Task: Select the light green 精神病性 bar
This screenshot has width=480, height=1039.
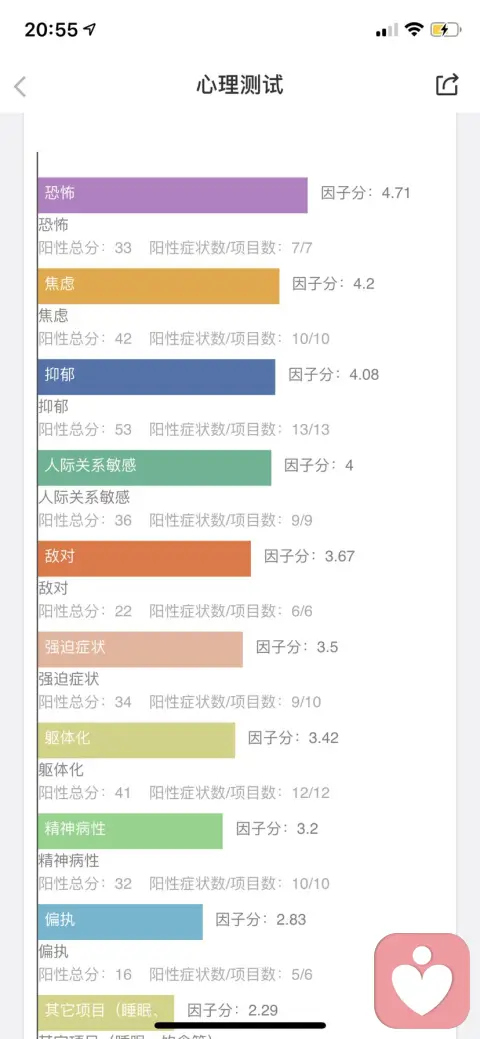Action: 130,830
